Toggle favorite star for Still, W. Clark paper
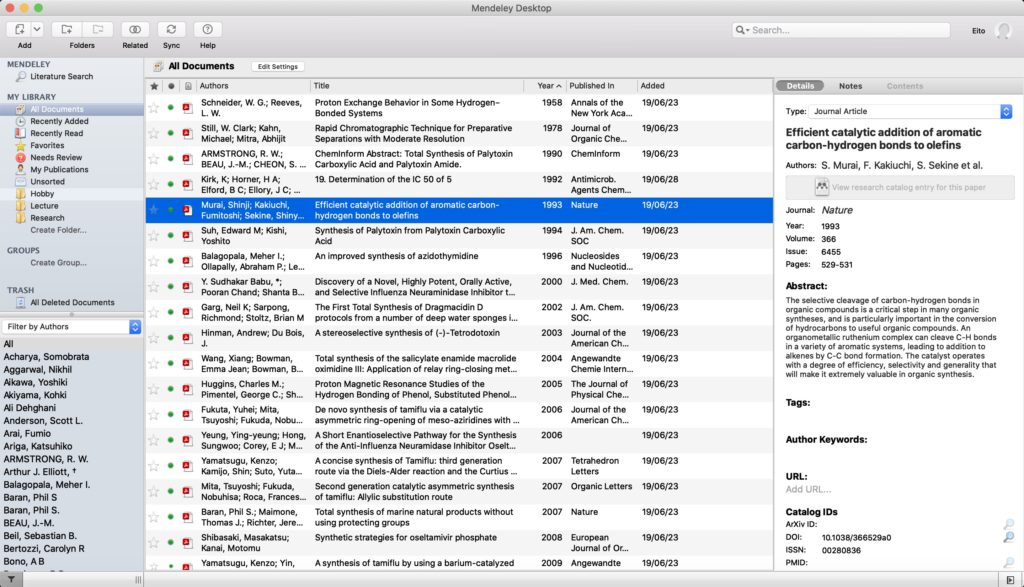This screenshot has height=587, width=1024. 154,133
